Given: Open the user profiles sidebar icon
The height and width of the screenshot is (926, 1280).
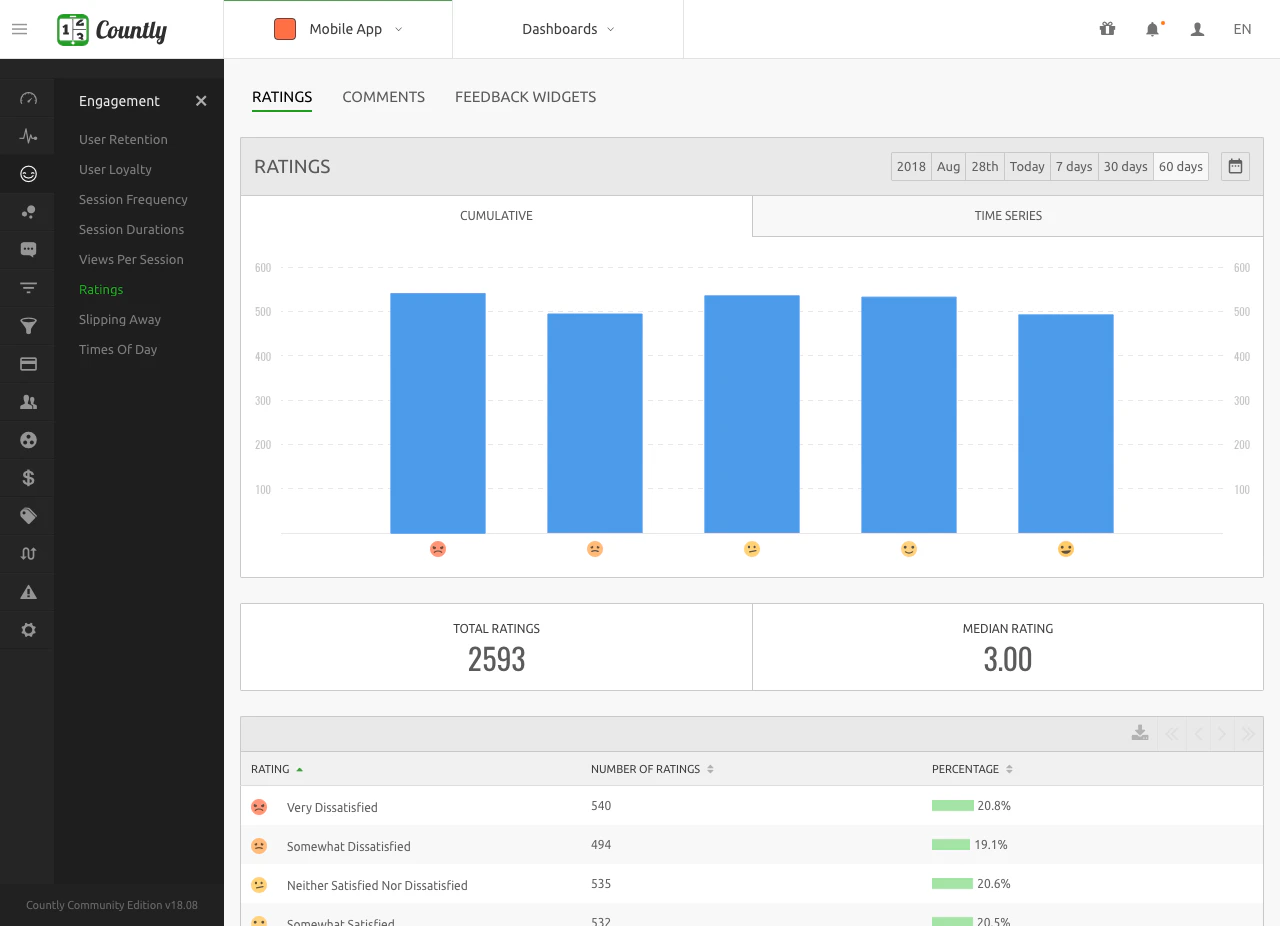Looking at the screenshot, I should [28, 402].
